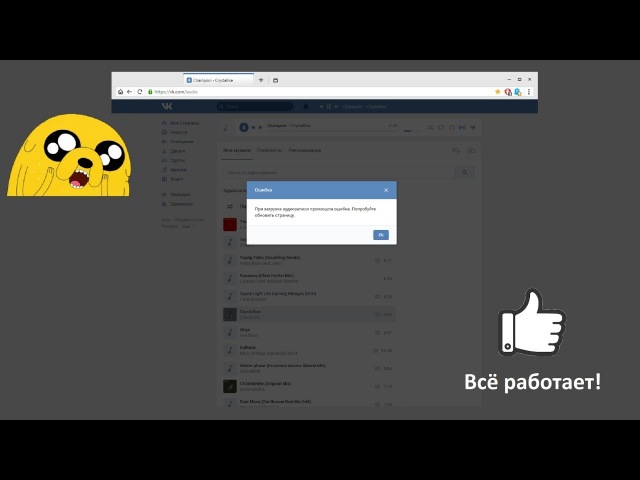Select the Champion - Crystalline browser tab
Viewport: 640px width, 480px height.
pyautogui.click(x=218, y=80)
